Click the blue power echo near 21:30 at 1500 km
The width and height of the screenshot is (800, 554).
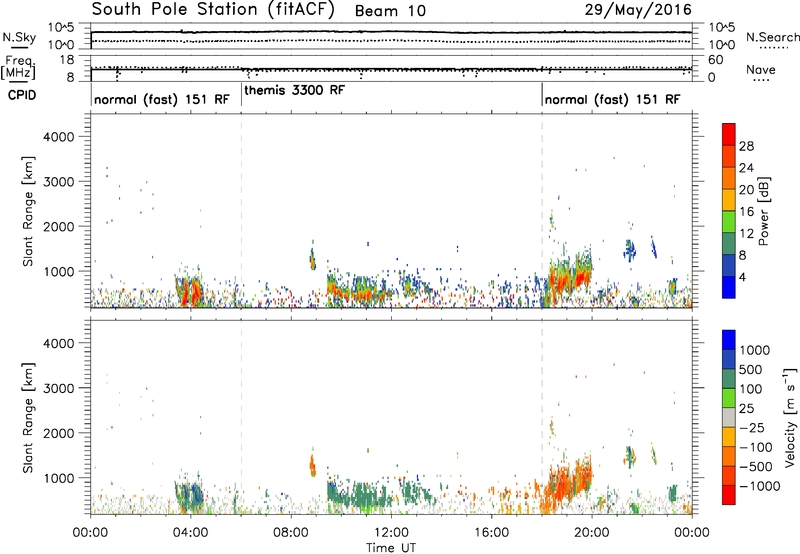click(631, 250)
